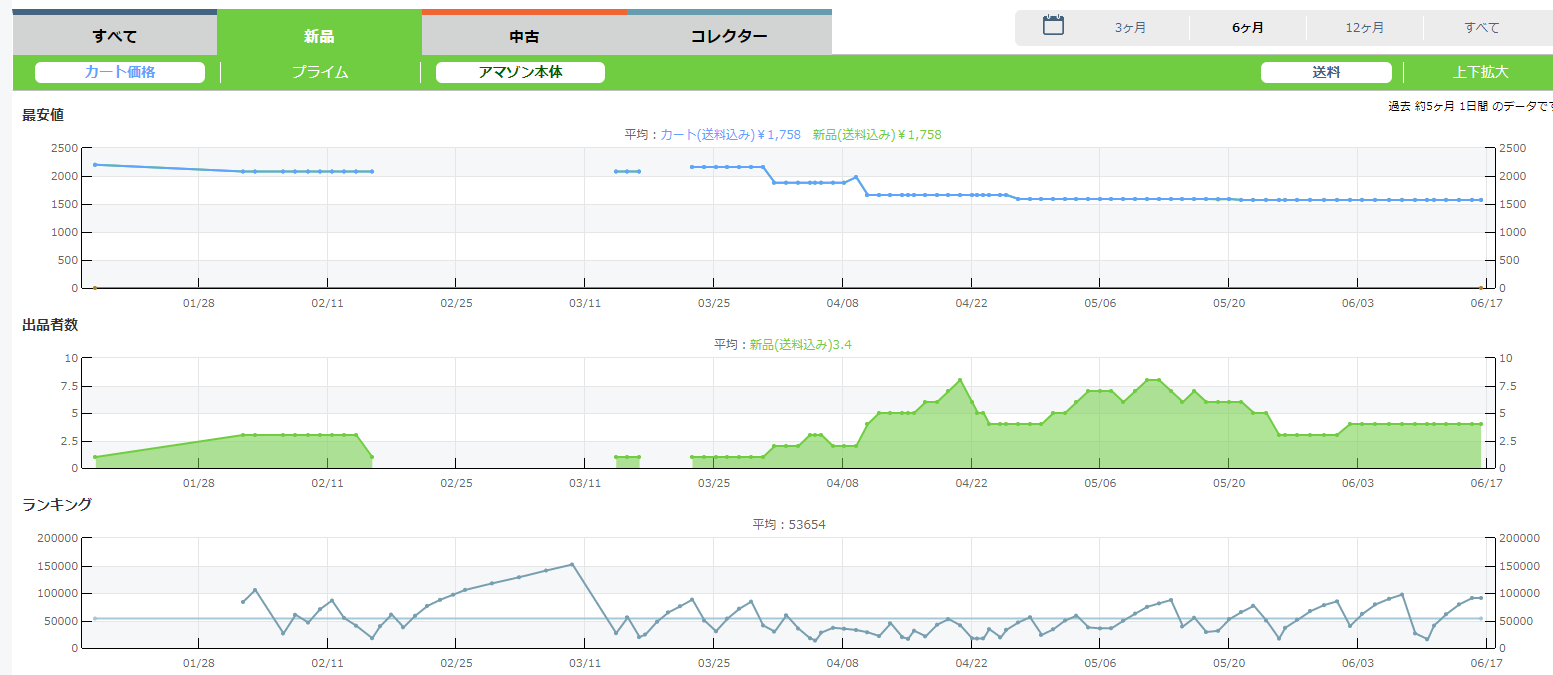
Task: Click the calendar icon beside the period options
Action: coord(1052,26)
